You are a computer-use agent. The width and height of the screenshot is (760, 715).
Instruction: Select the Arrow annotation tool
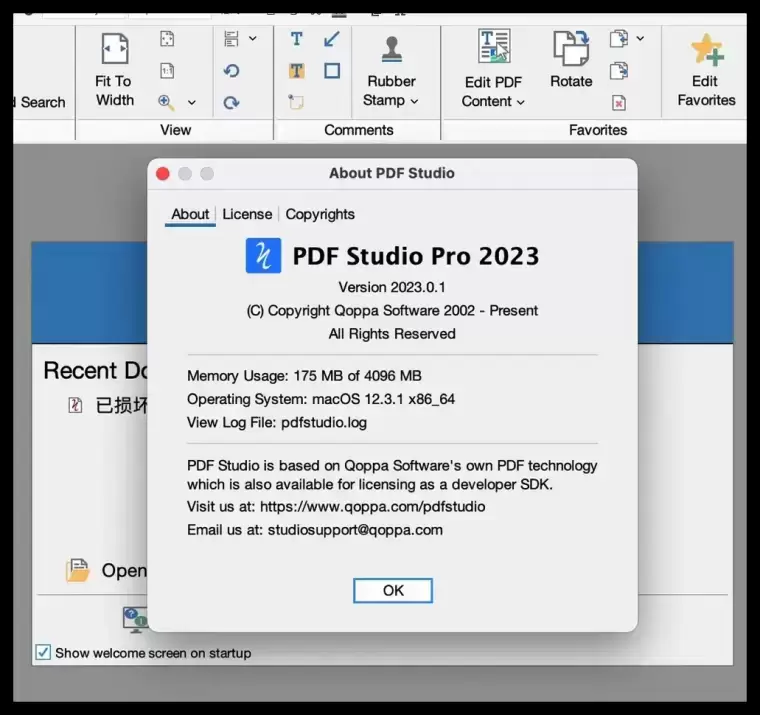click(x=332, y=39)
